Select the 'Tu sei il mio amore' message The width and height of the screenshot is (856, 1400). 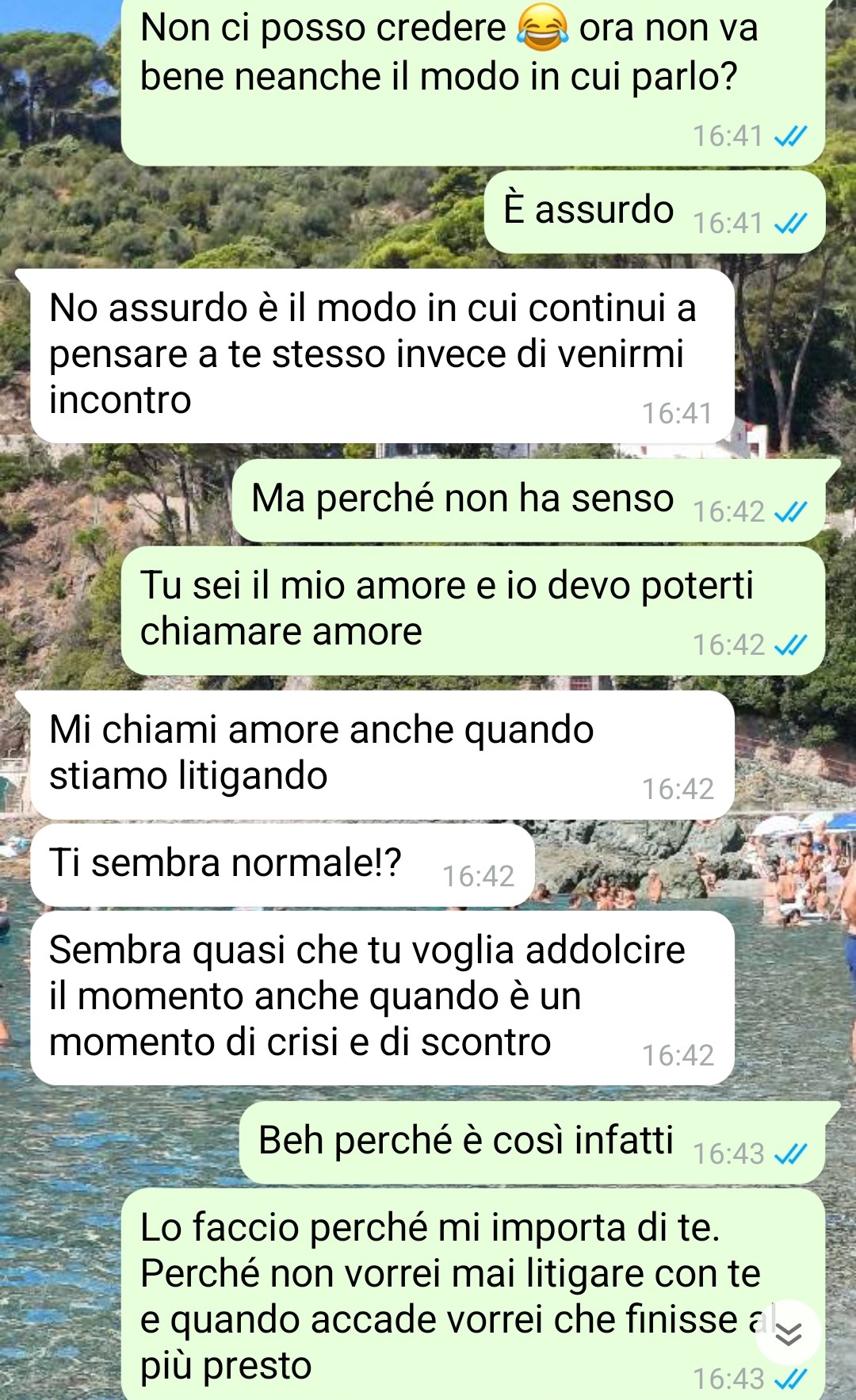[x=473, y=611]
